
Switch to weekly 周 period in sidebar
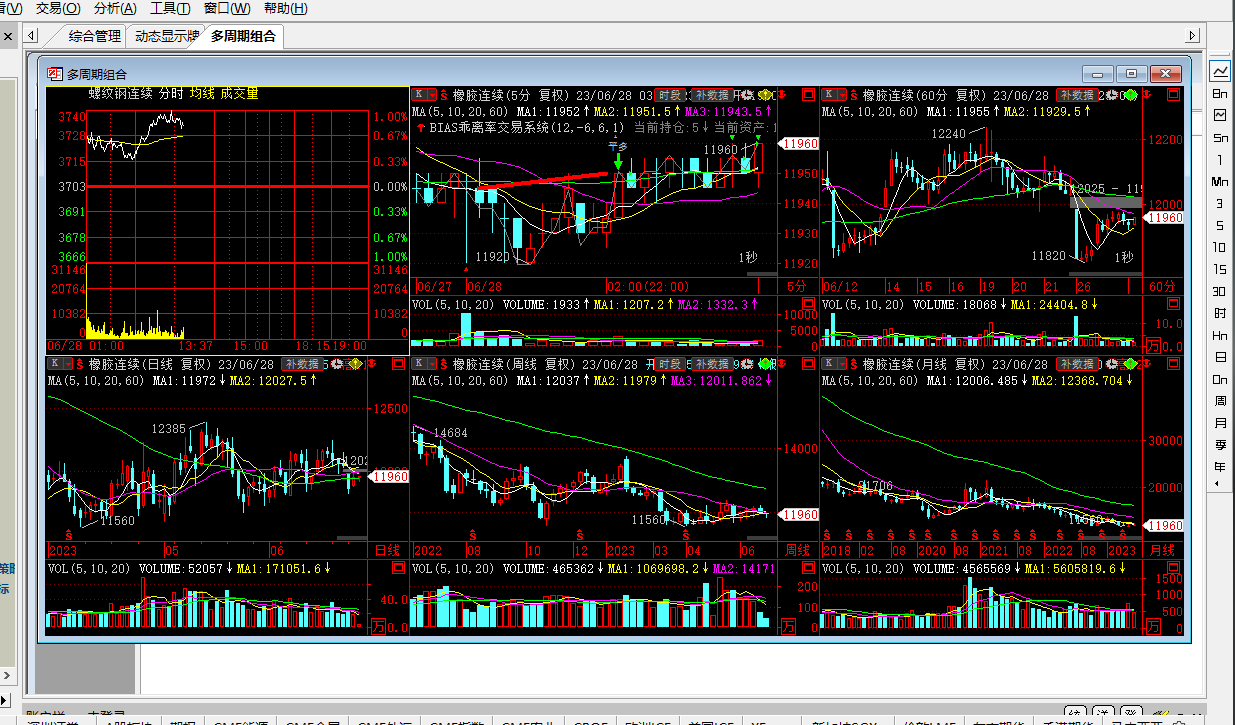click(1220, 401)
